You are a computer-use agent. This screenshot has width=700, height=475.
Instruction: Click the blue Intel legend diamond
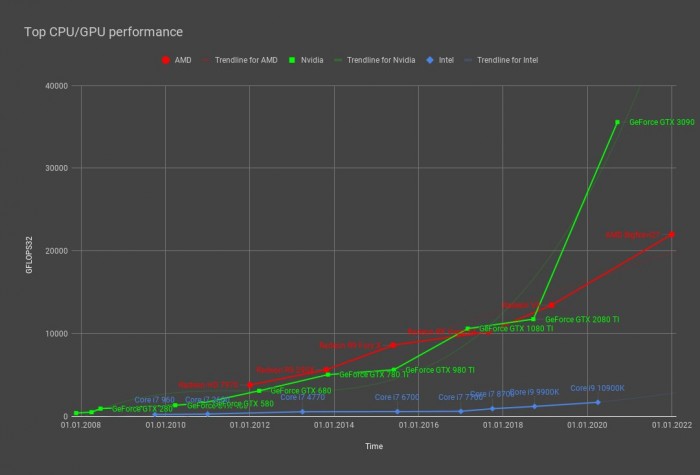coord(429,60)
